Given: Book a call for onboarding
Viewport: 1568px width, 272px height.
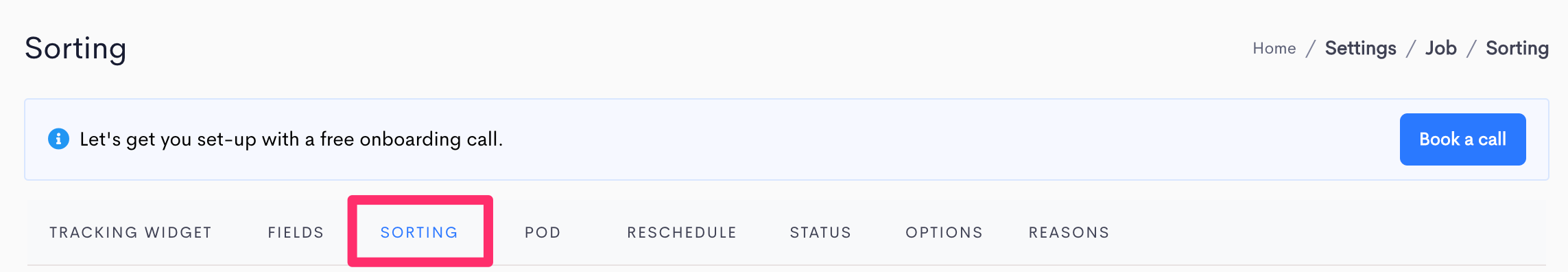Looking at the screenshot, I should point(1462,139).
